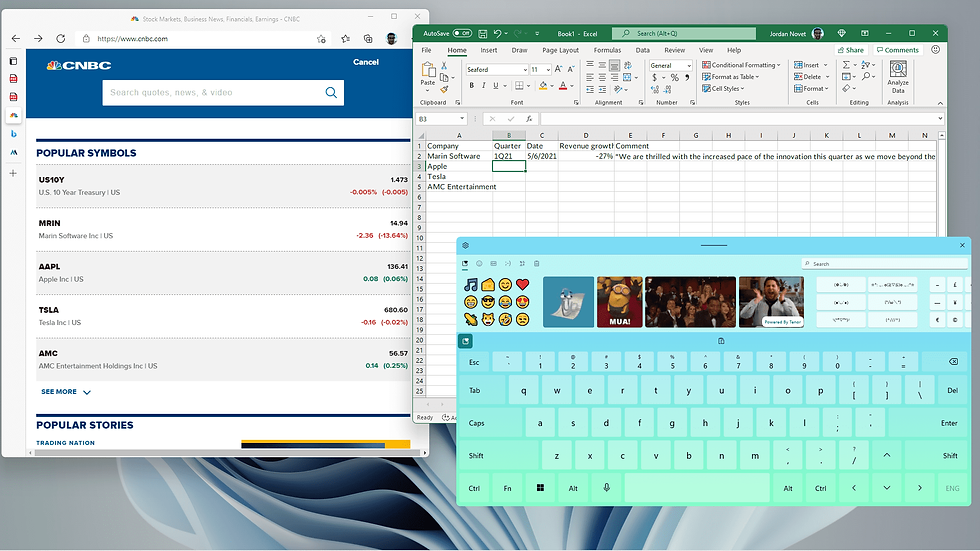Open the Draw ribbon tab
Viewport: 980px width, 551px height.
click(x=519, y=50)
